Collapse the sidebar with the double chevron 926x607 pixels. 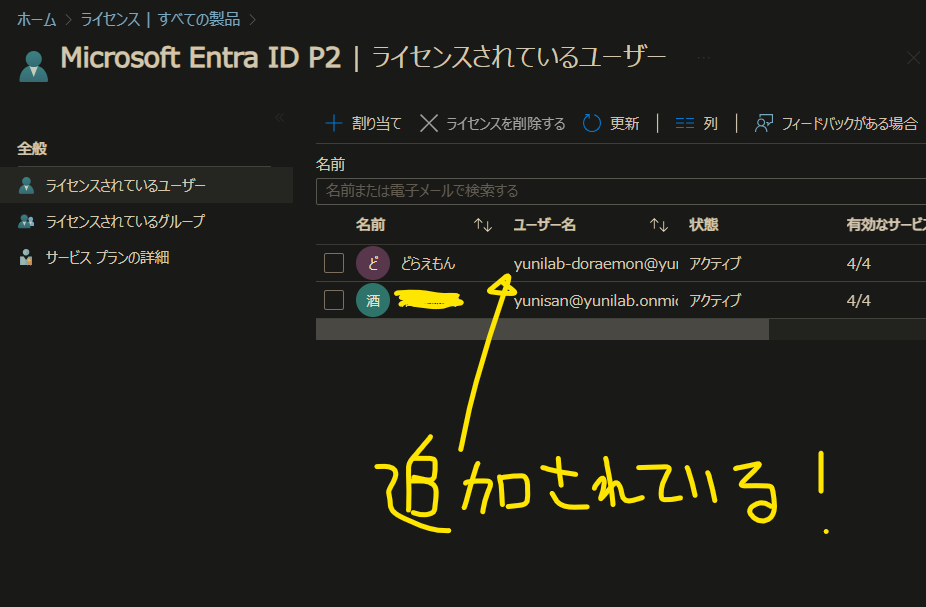281,117
